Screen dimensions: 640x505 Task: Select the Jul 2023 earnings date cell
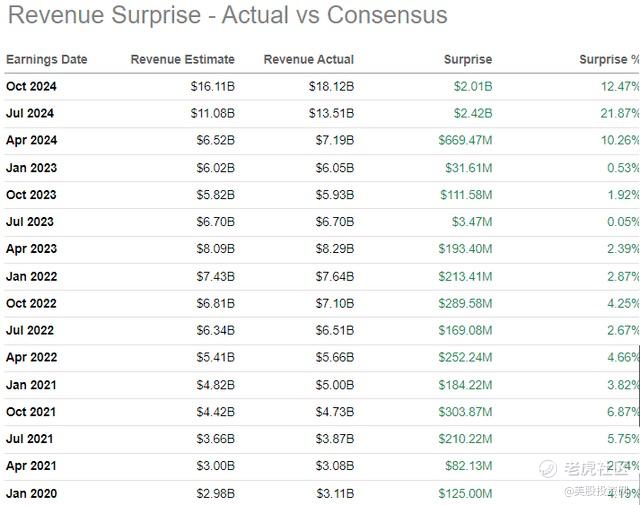(30, 222)
